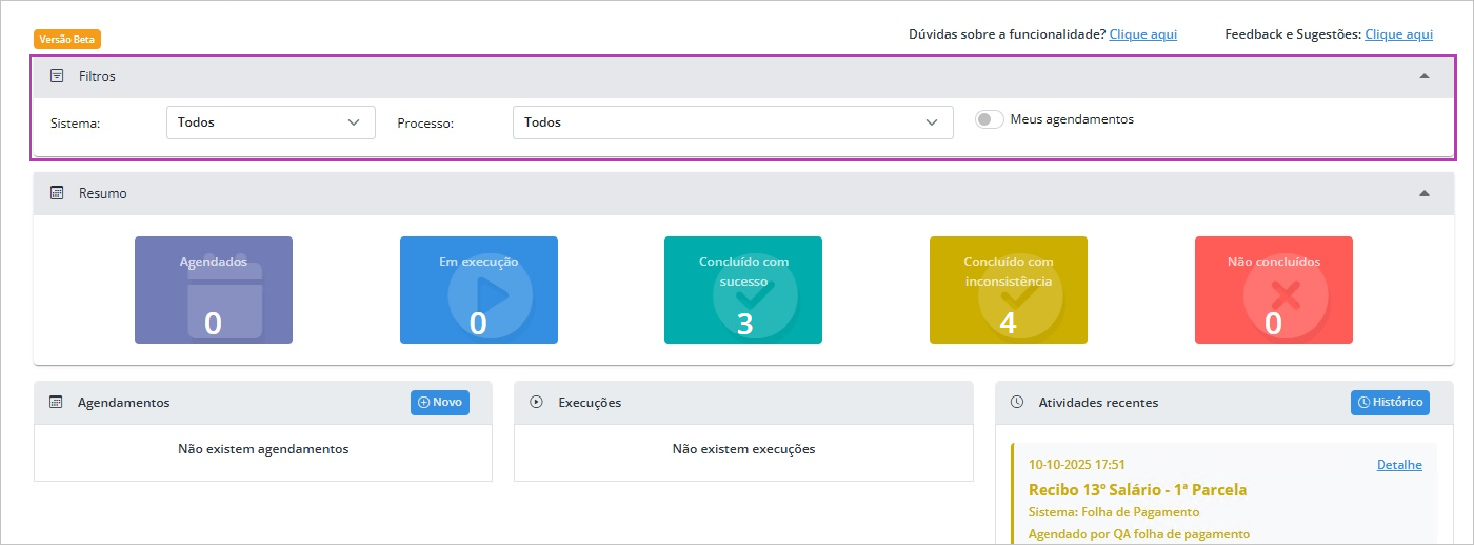Click the Execuções panel title
1474x545 pixels.
[x=590, y=402]
